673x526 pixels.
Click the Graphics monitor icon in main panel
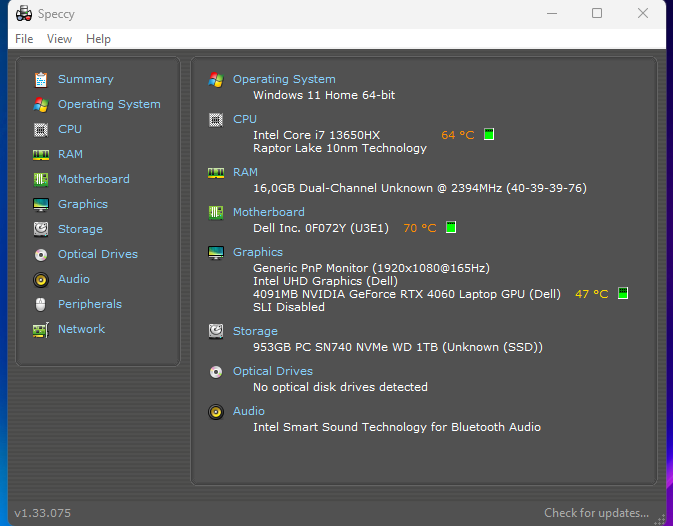[216, 253]
